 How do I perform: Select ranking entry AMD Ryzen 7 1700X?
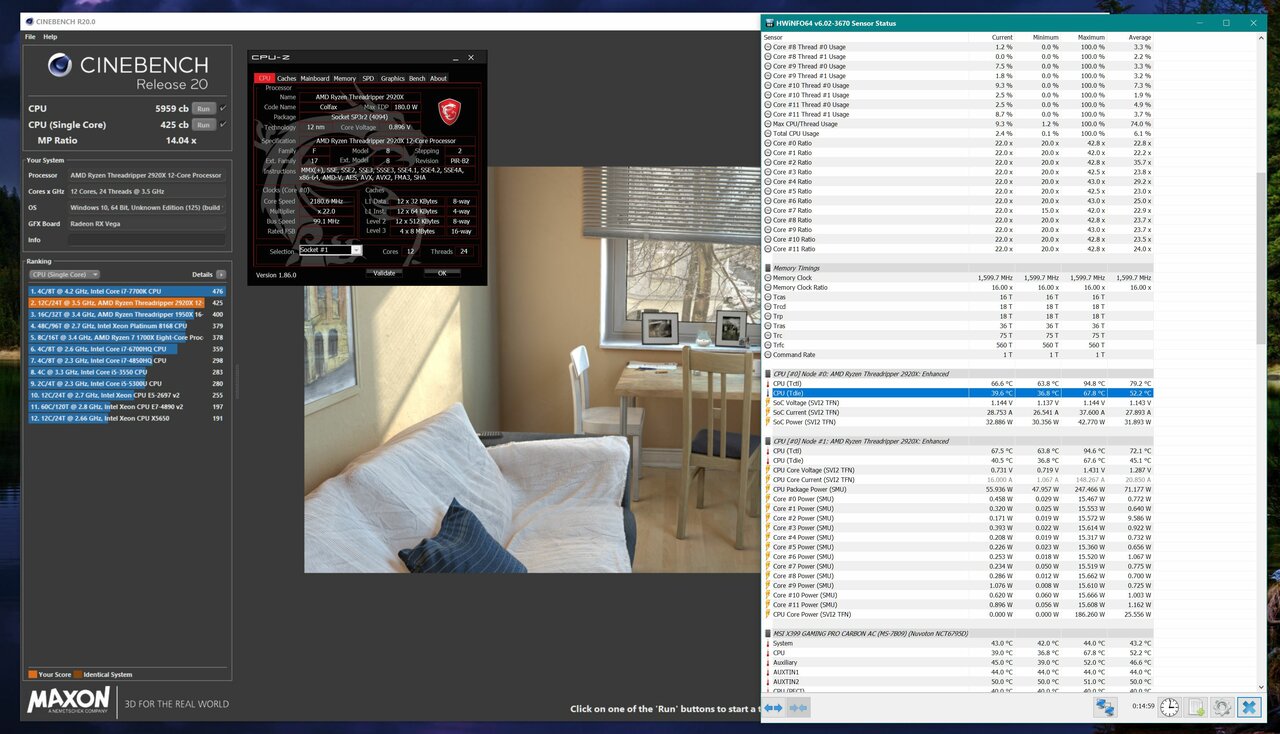[x=127, y=338]
